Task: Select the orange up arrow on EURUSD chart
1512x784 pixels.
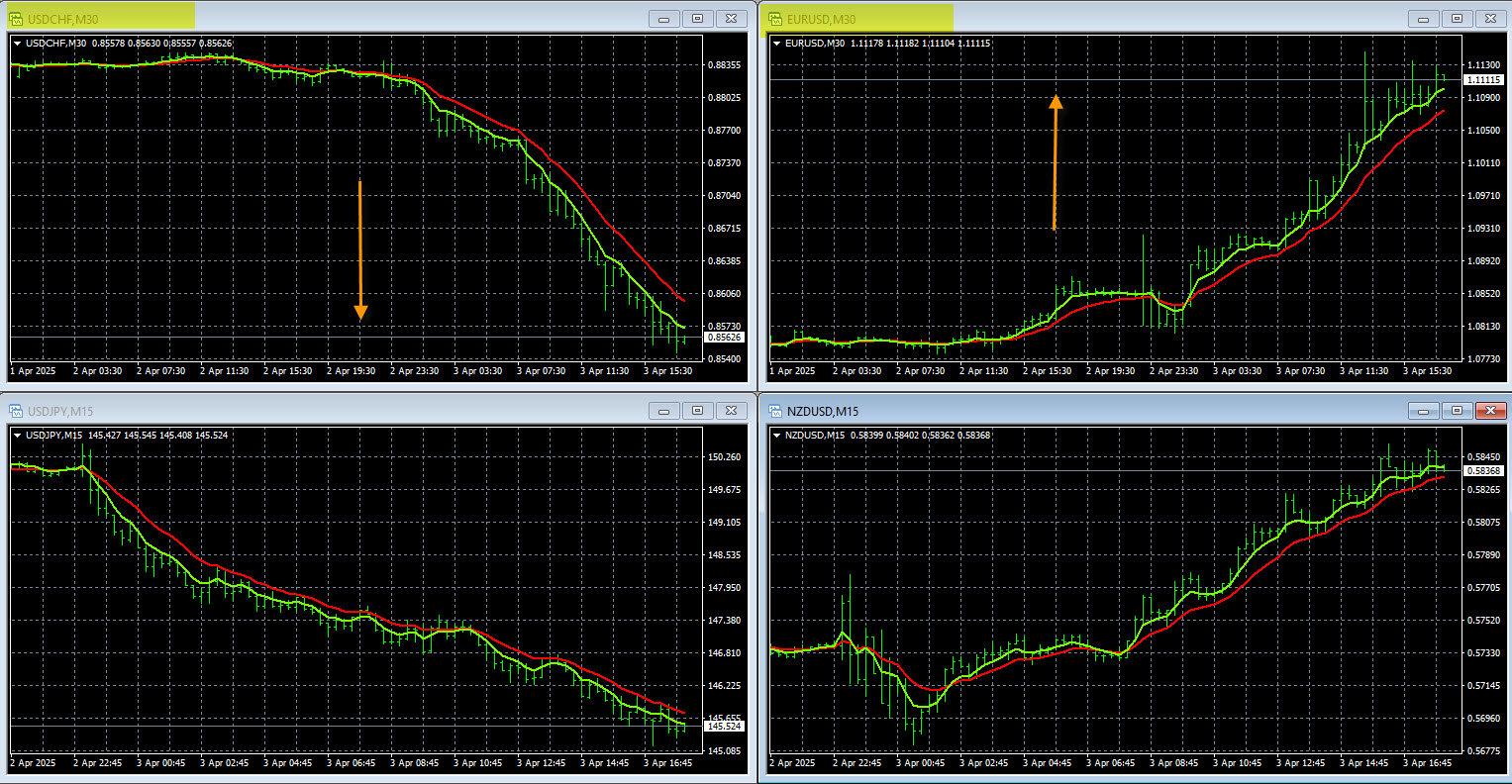Action: click(x=1056, y=162)
